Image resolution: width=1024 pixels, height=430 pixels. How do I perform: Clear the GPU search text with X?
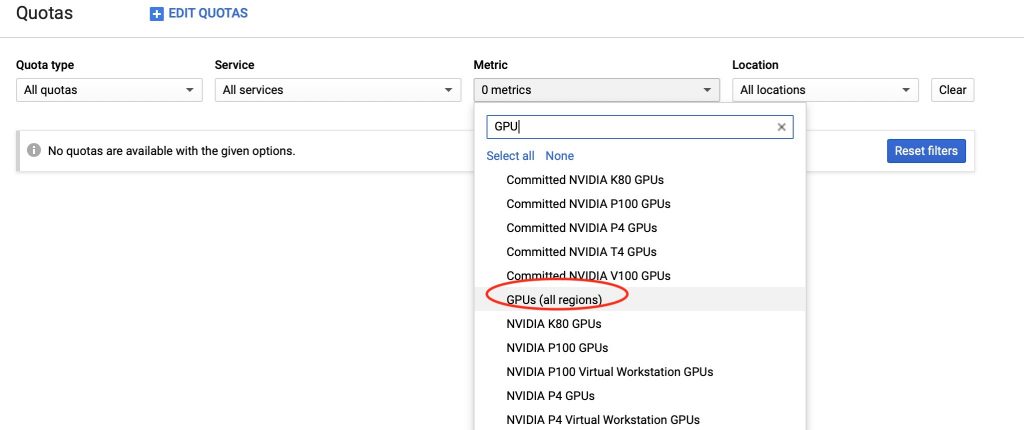click(781, 127)
